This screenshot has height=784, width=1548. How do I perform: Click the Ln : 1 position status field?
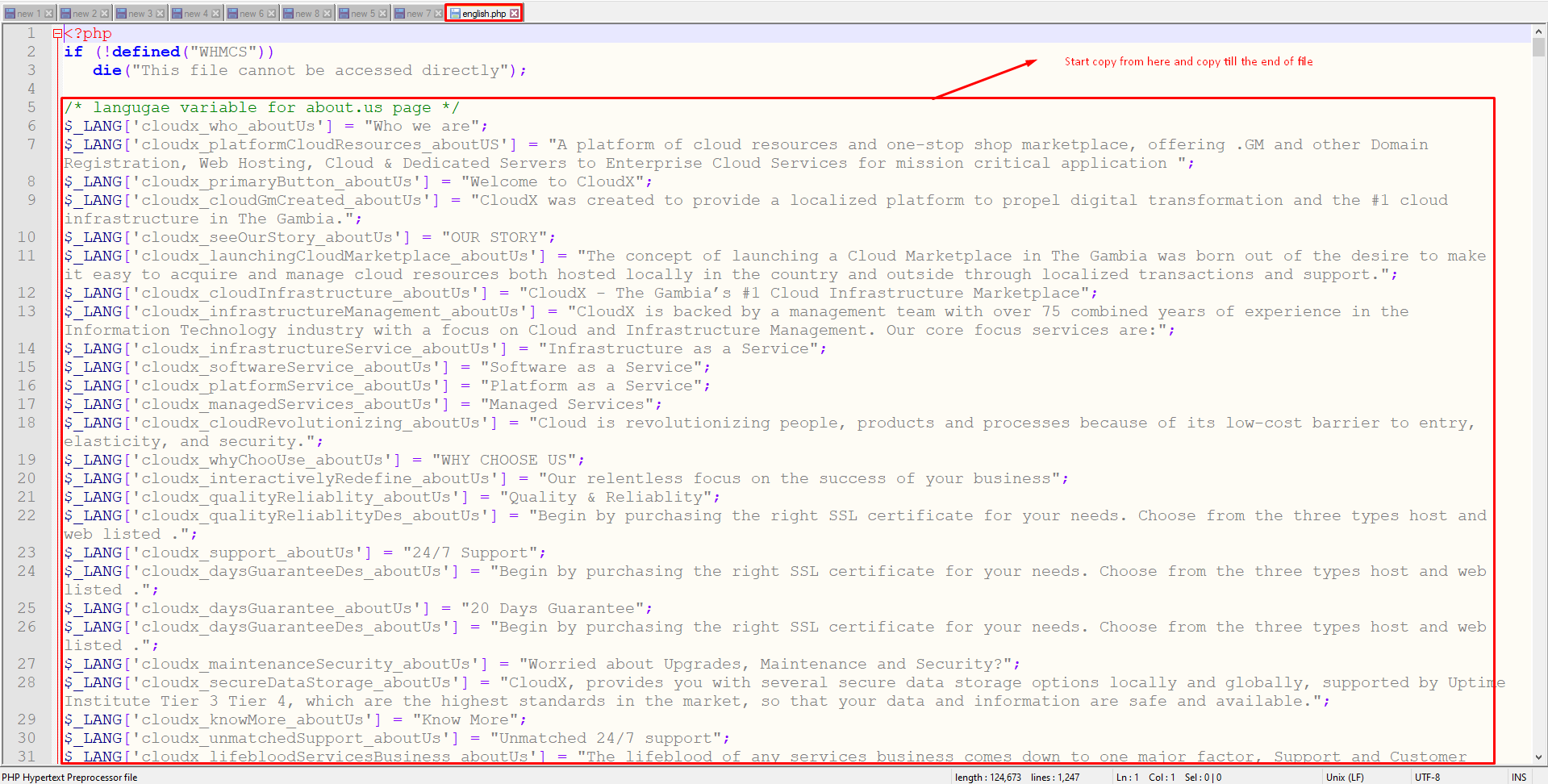pos(1128,778)
